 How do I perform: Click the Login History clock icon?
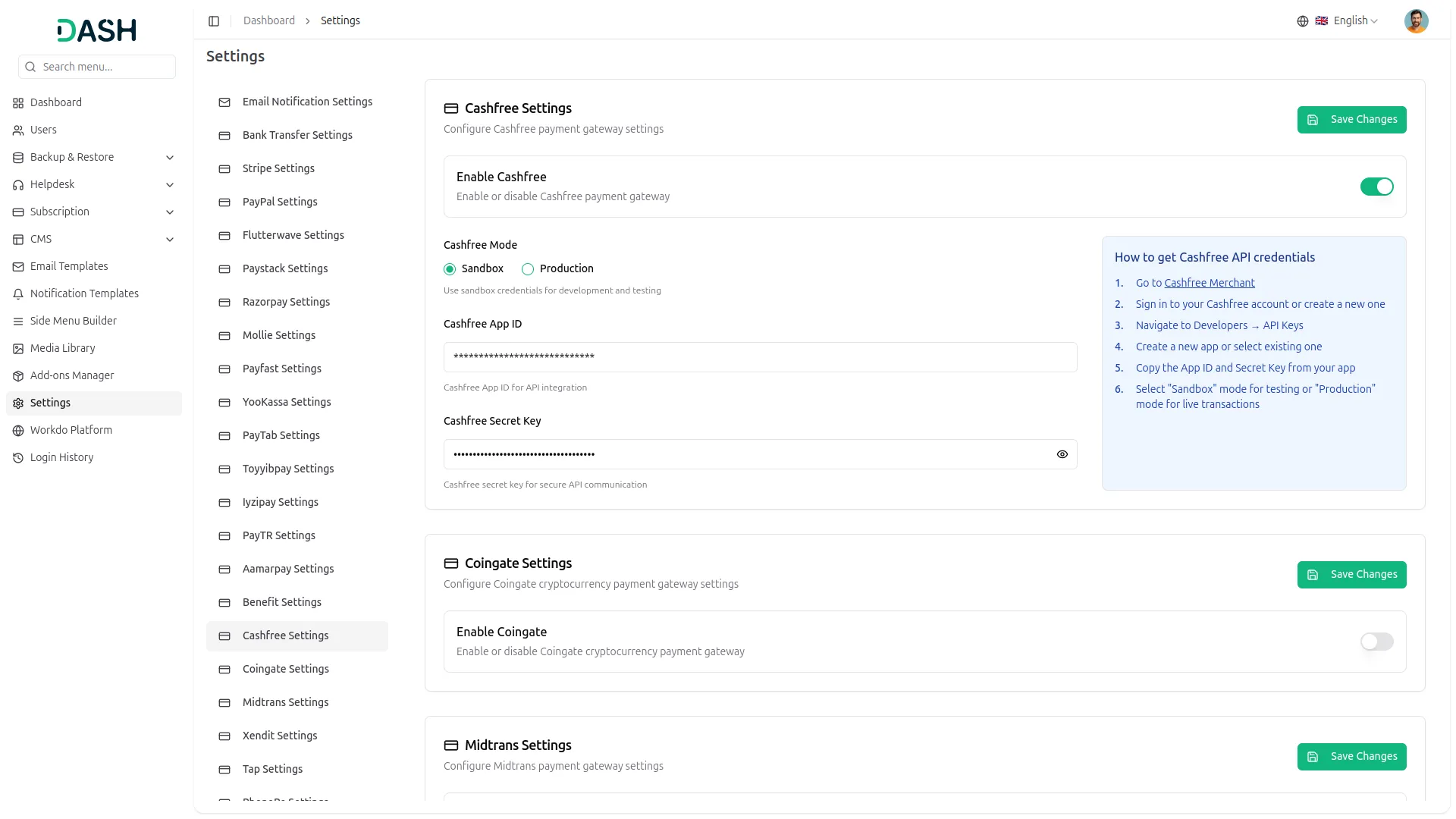18,458
